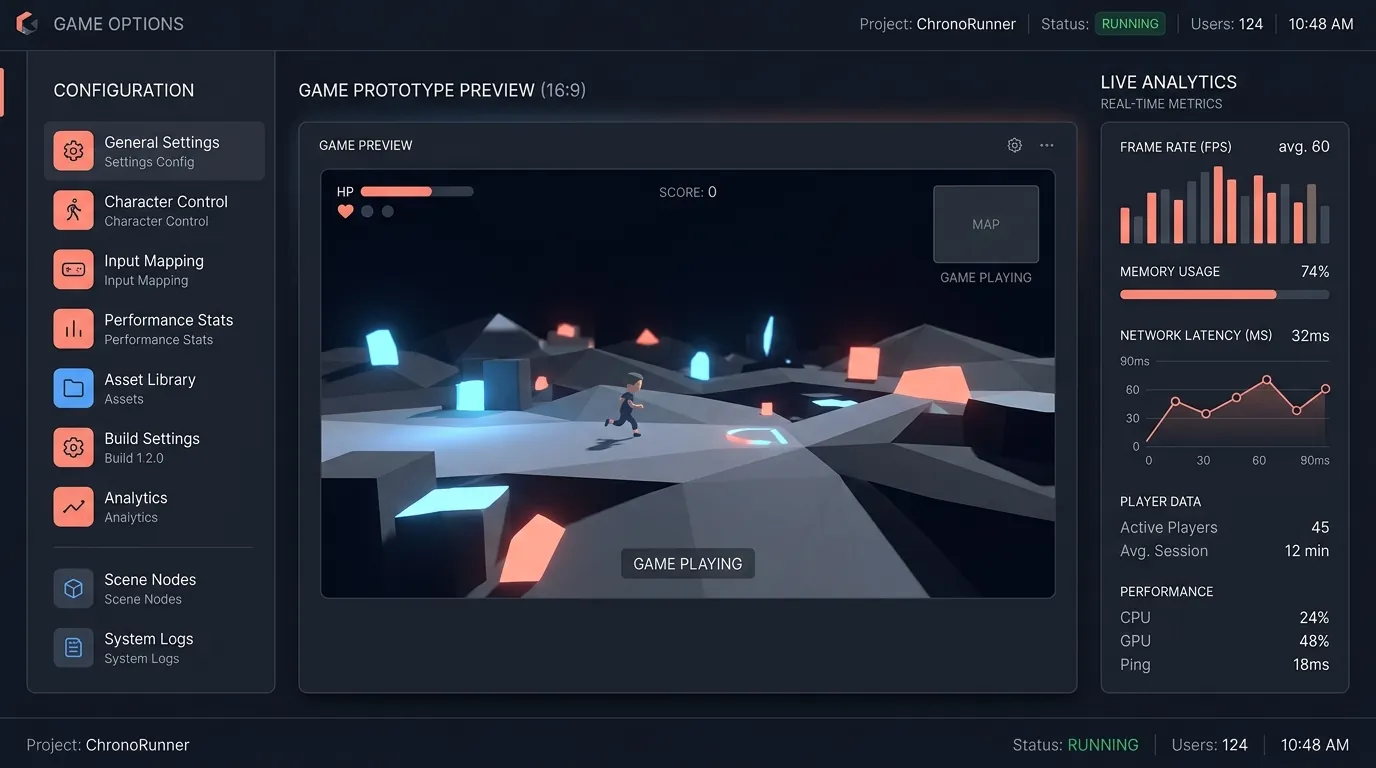Image resolution: width=1376 pixels, height=768 pixels.
Task: Click the app logo beside GAME OPTIONS
Action: (x=27, y=23)
